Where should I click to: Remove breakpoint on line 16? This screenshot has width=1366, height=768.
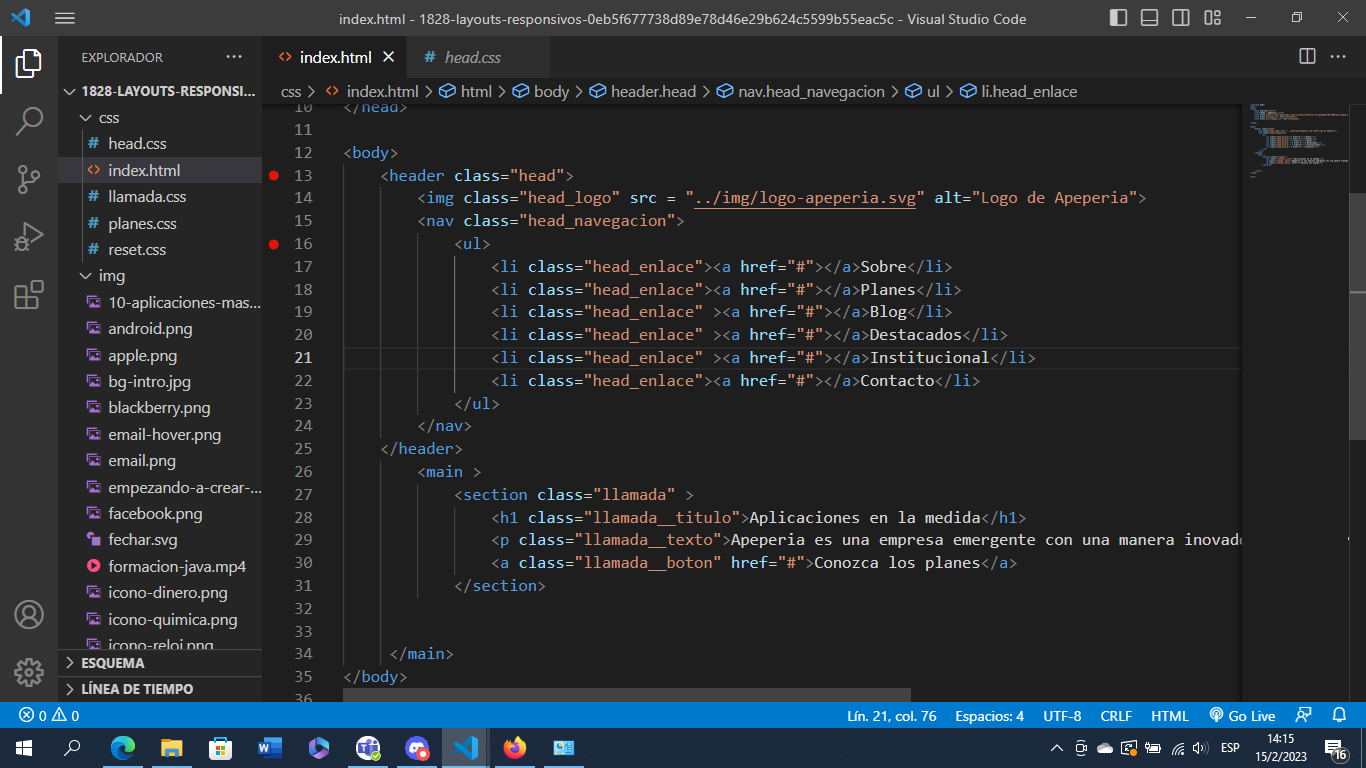(274, 244)
